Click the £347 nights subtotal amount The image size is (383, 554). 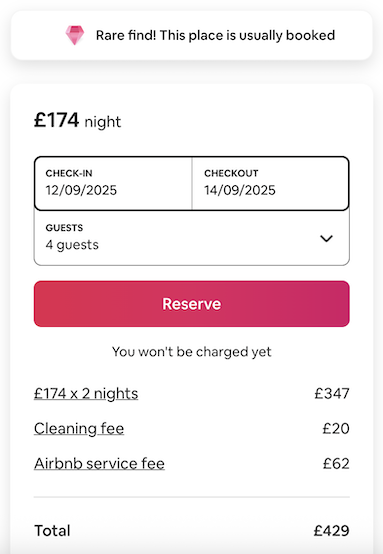332,394
